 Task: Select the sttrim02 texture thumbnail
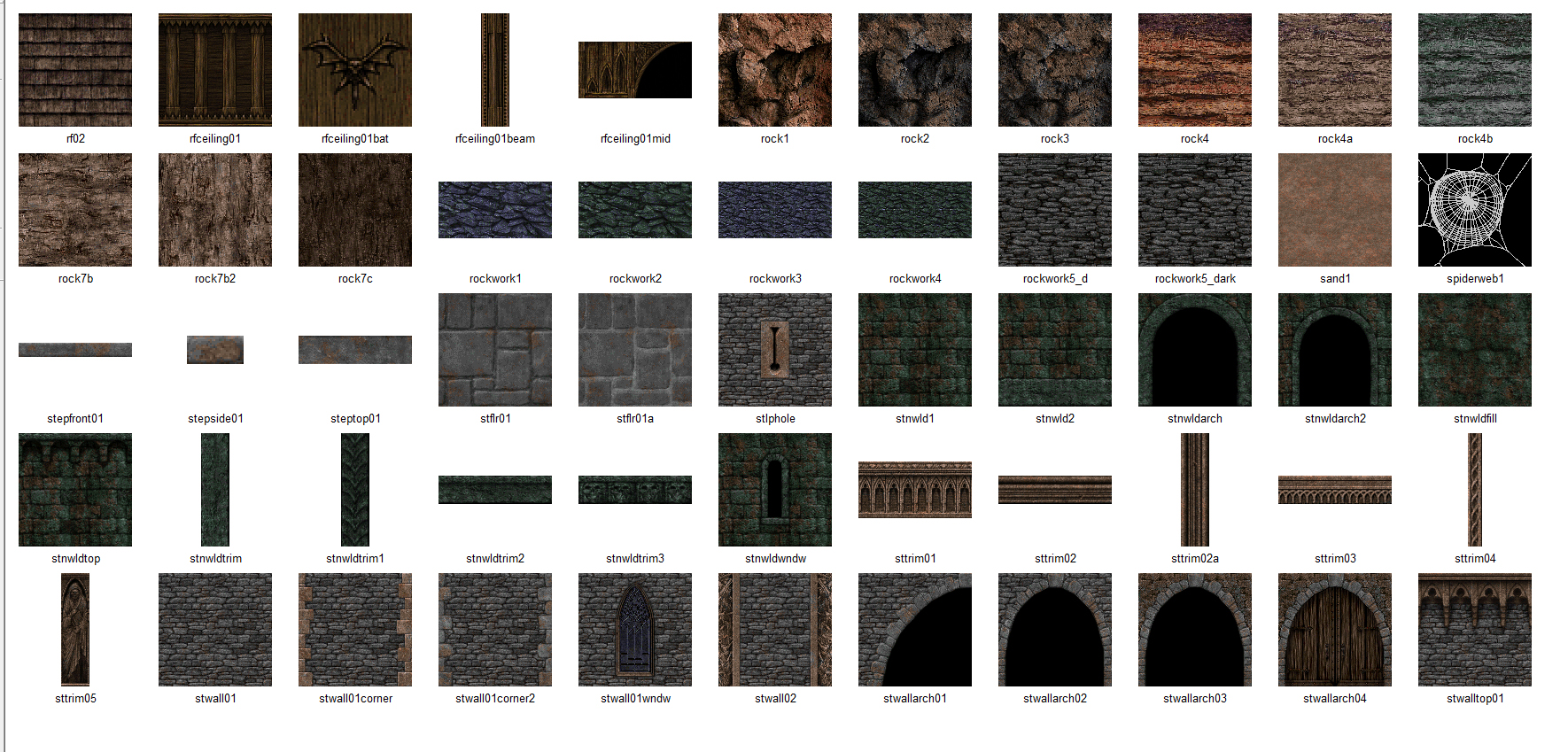point(1055,490)
